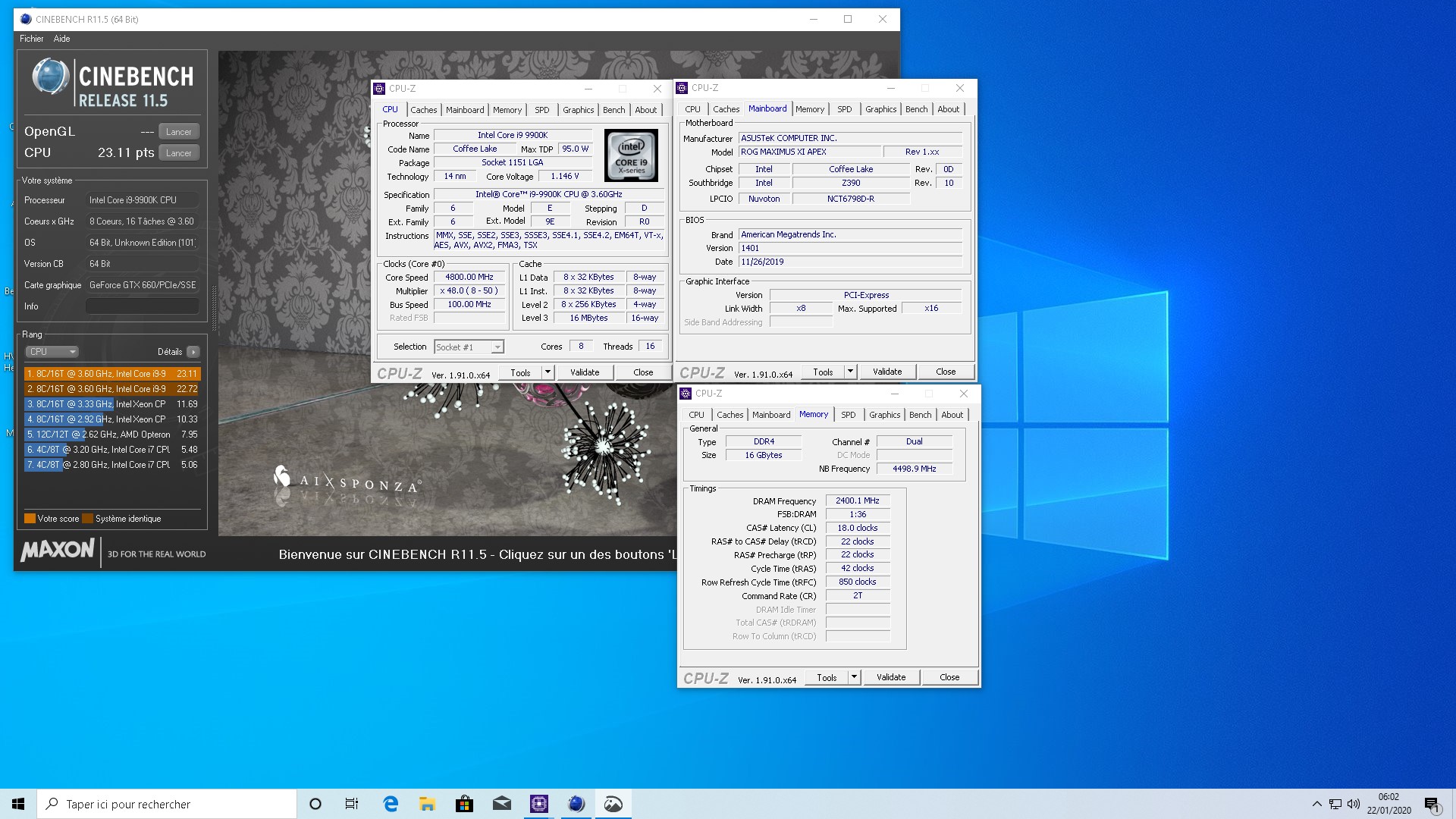Switch to Caches tab in CPU window
This screenshot has height=819, width=1456.
click(x=424, y=110)
